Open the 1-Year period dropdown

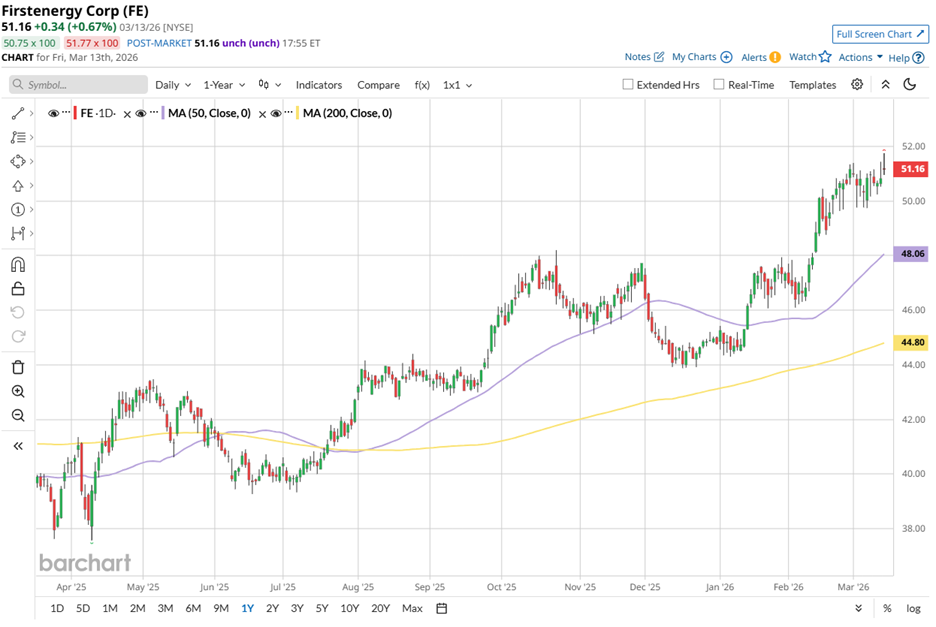pyautogui.click(x=224, y=85)
